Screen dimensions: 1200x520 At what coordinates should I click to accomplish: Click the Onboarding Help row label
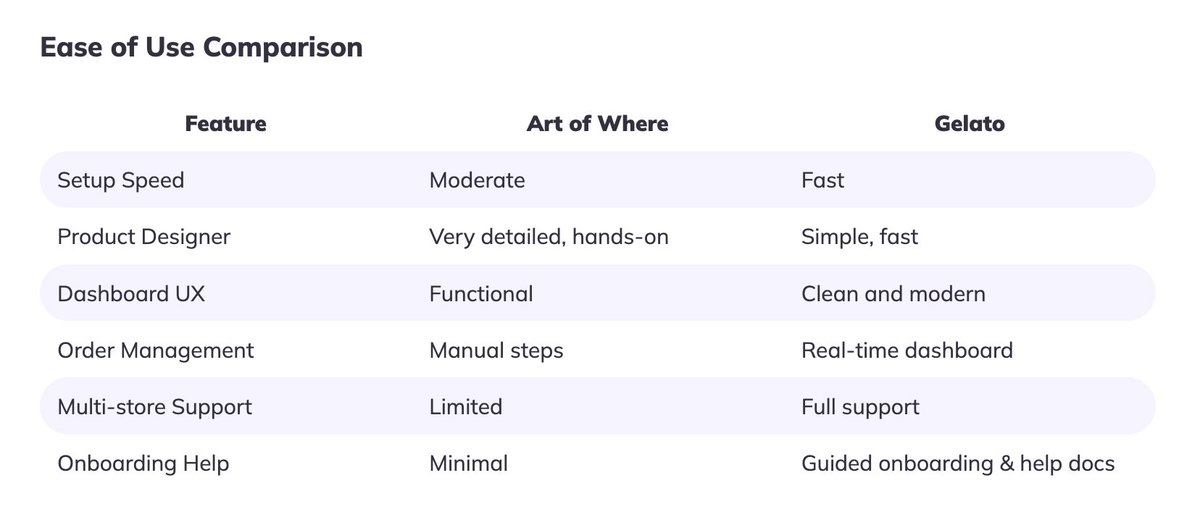[x=143, y=464]
